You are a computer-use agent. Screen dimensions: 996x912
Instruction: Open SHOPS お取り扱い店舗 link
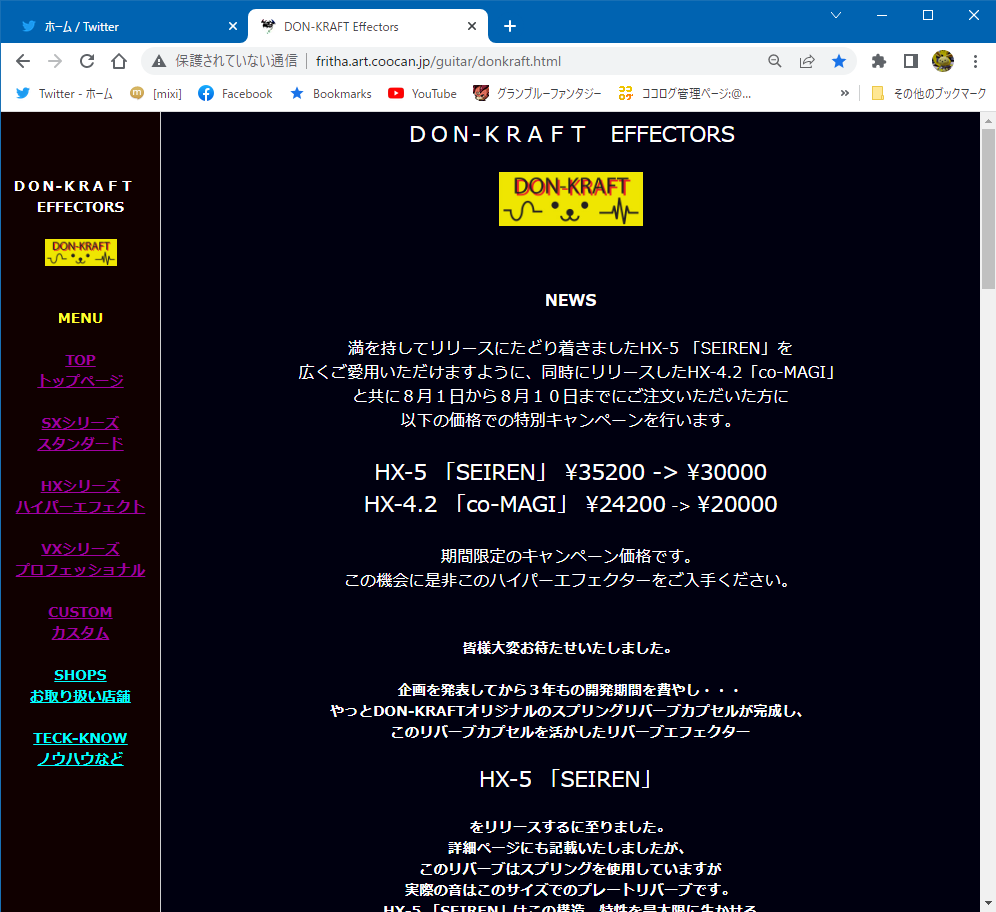click(81, 685)
